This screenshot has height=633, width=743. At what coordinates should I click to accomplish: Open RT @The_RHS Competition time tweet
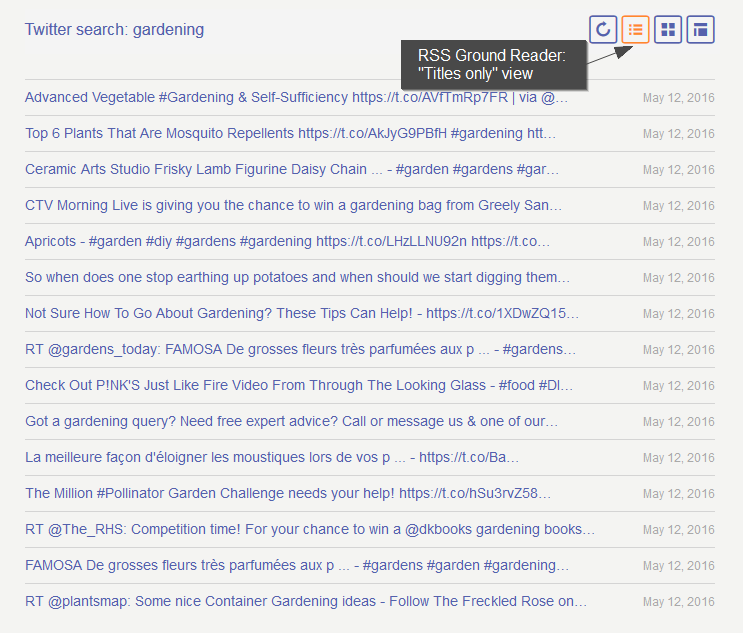pos(310,529)
